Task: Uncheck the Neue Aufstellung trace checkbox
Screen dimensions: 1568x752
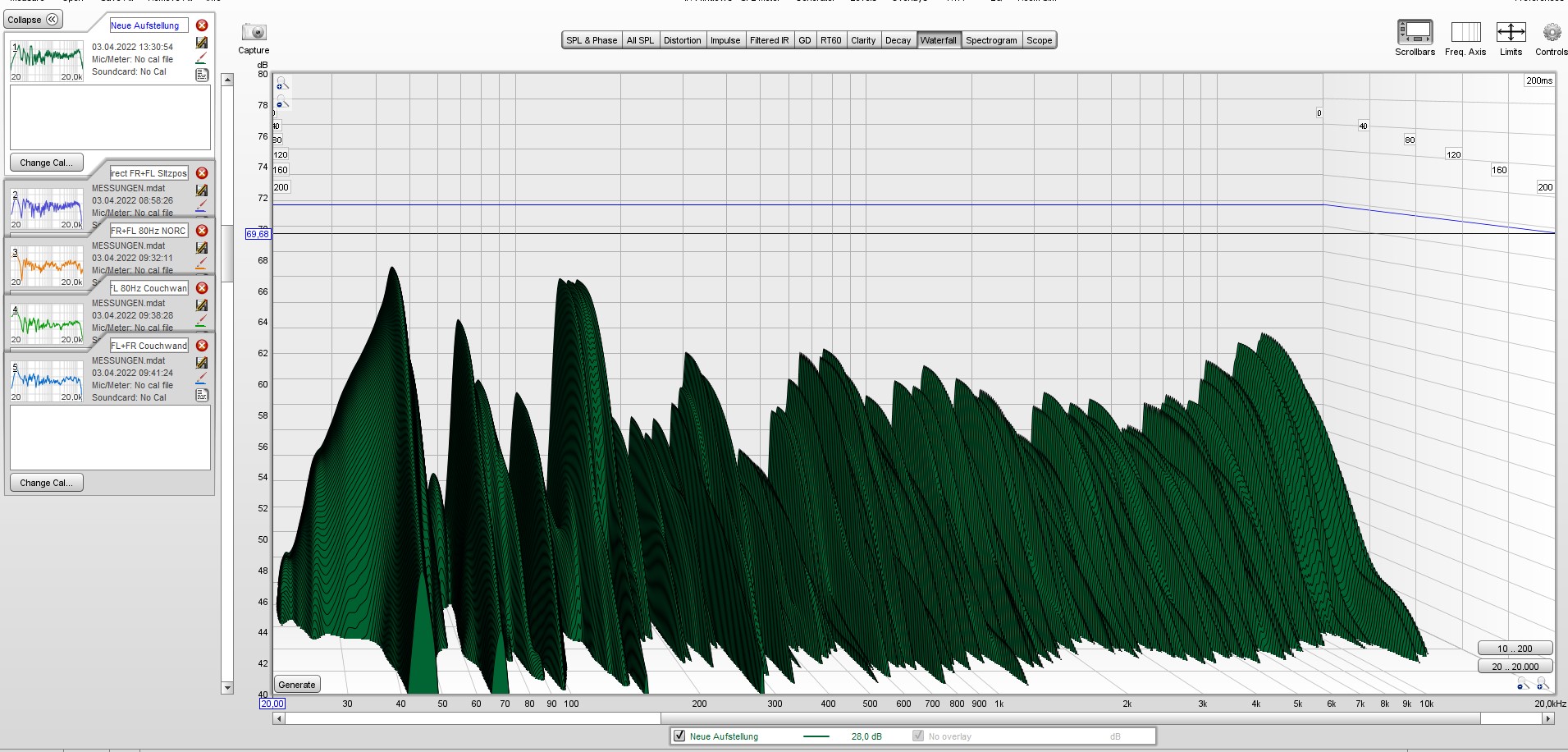Action: coord(679,736)
